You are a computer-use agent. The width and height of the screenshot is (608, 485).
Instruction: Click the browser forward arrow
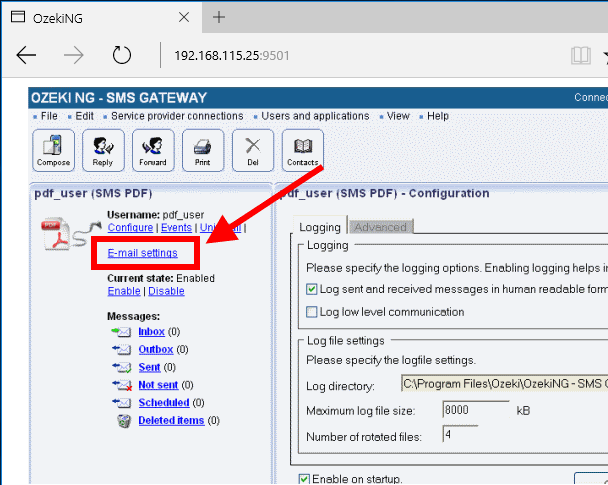(x=74, y=55)
